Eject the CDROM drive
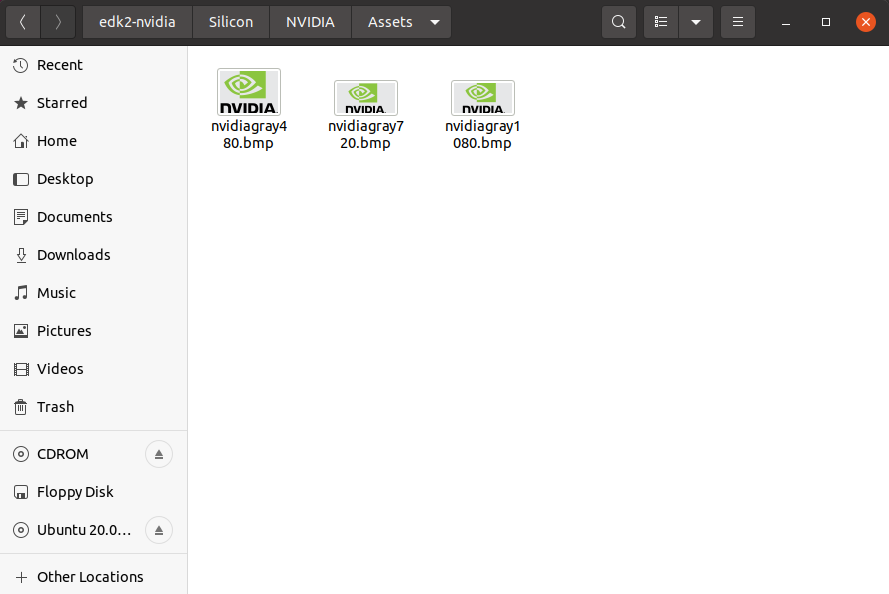The image size is (889, 594). [x=159, y=454]
